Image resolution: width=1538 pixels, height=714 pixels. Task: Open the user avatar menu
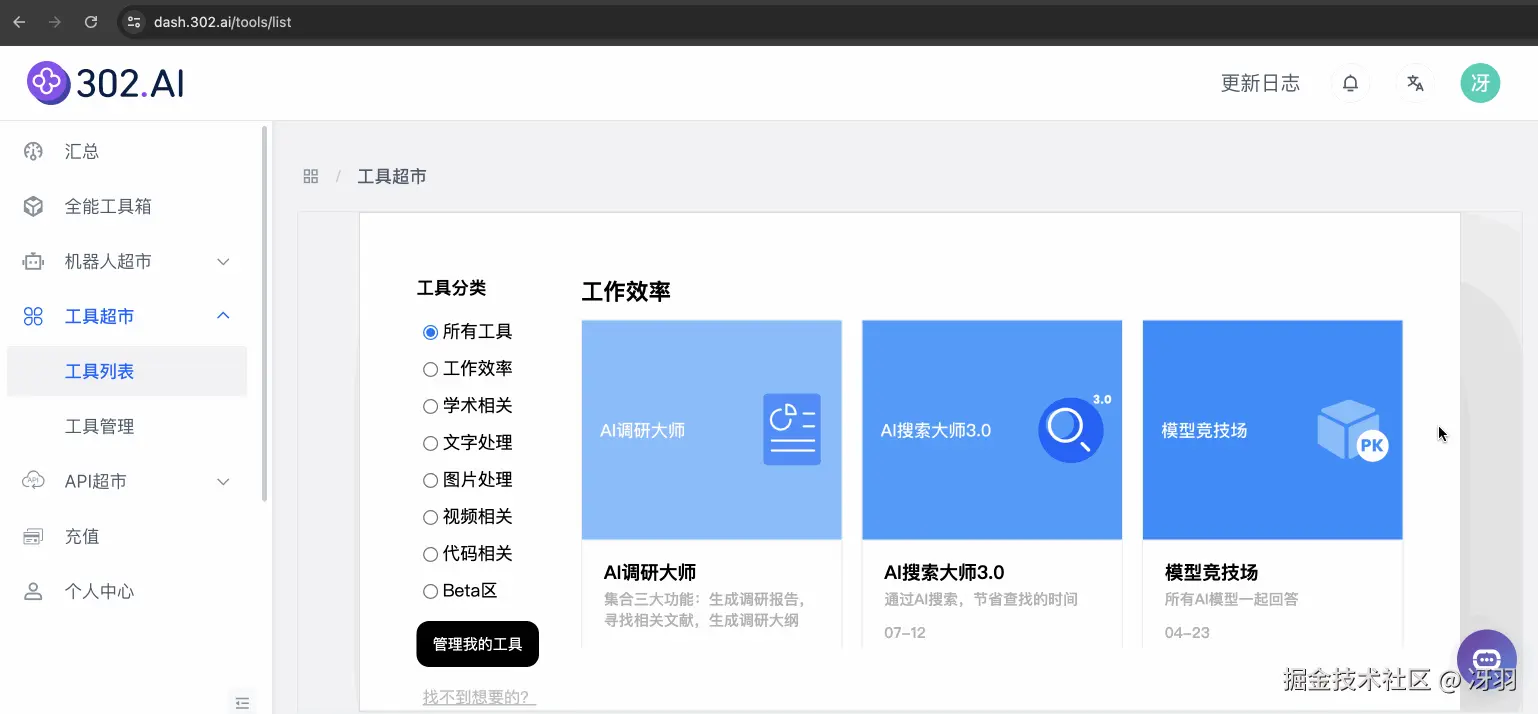click(1480, 83)
